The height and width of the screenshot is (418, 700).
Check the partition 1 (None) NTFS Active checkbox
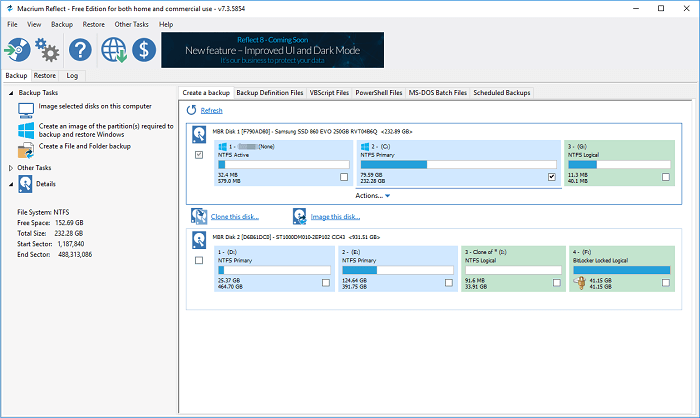pos(344,177)
